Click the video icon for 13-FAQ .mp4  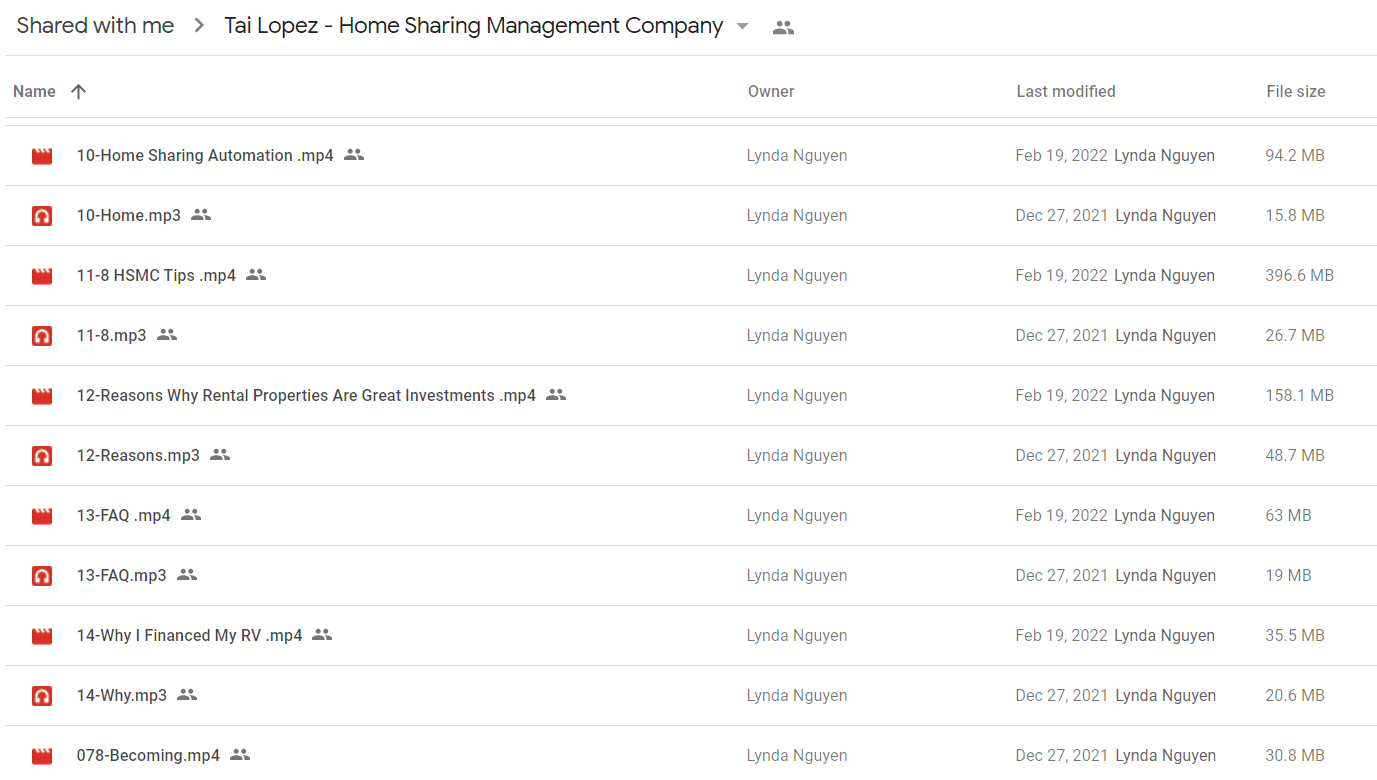tap(42, 516)
